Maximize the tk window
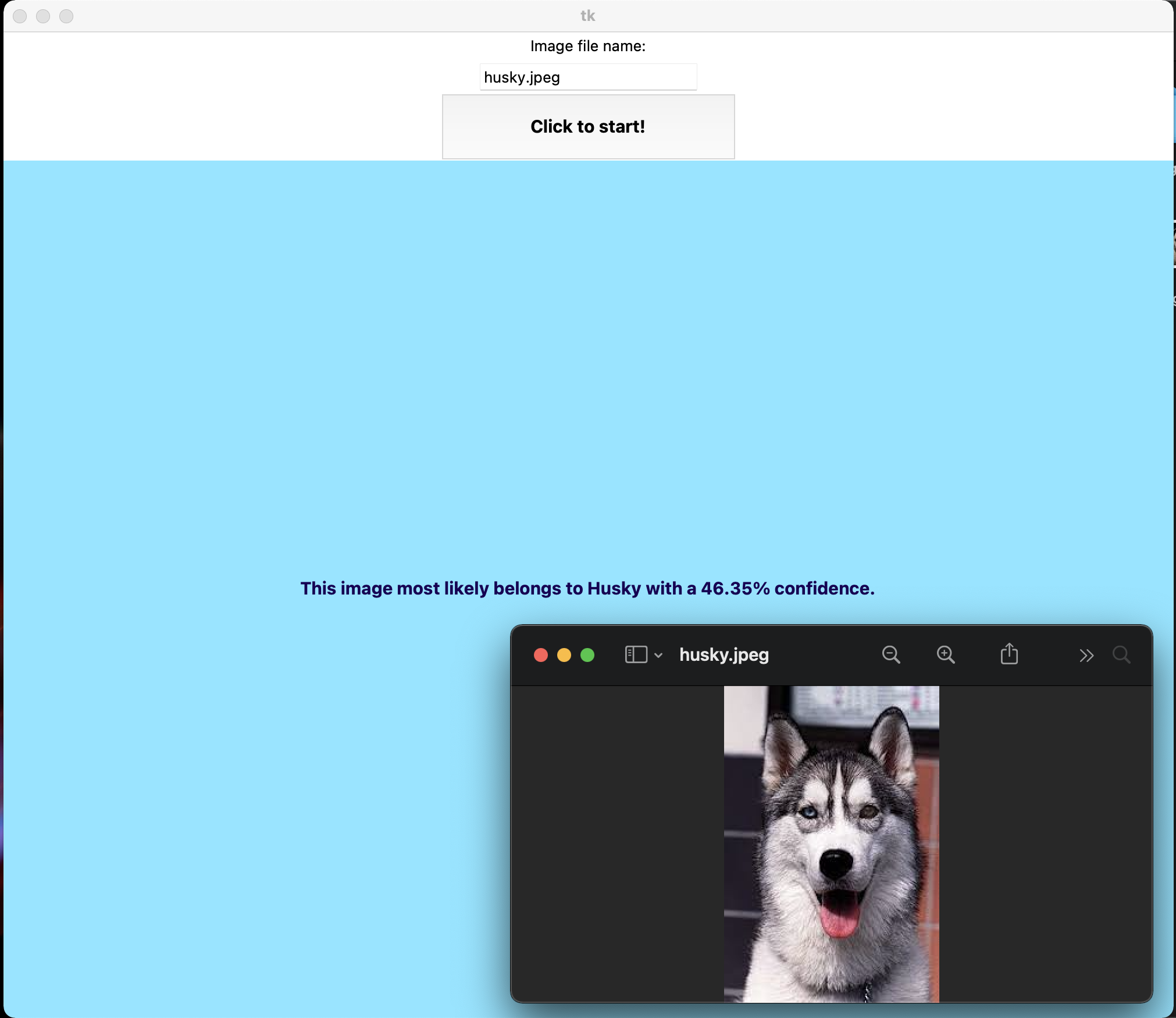1176x1018 pixels. tap(66, 16)
